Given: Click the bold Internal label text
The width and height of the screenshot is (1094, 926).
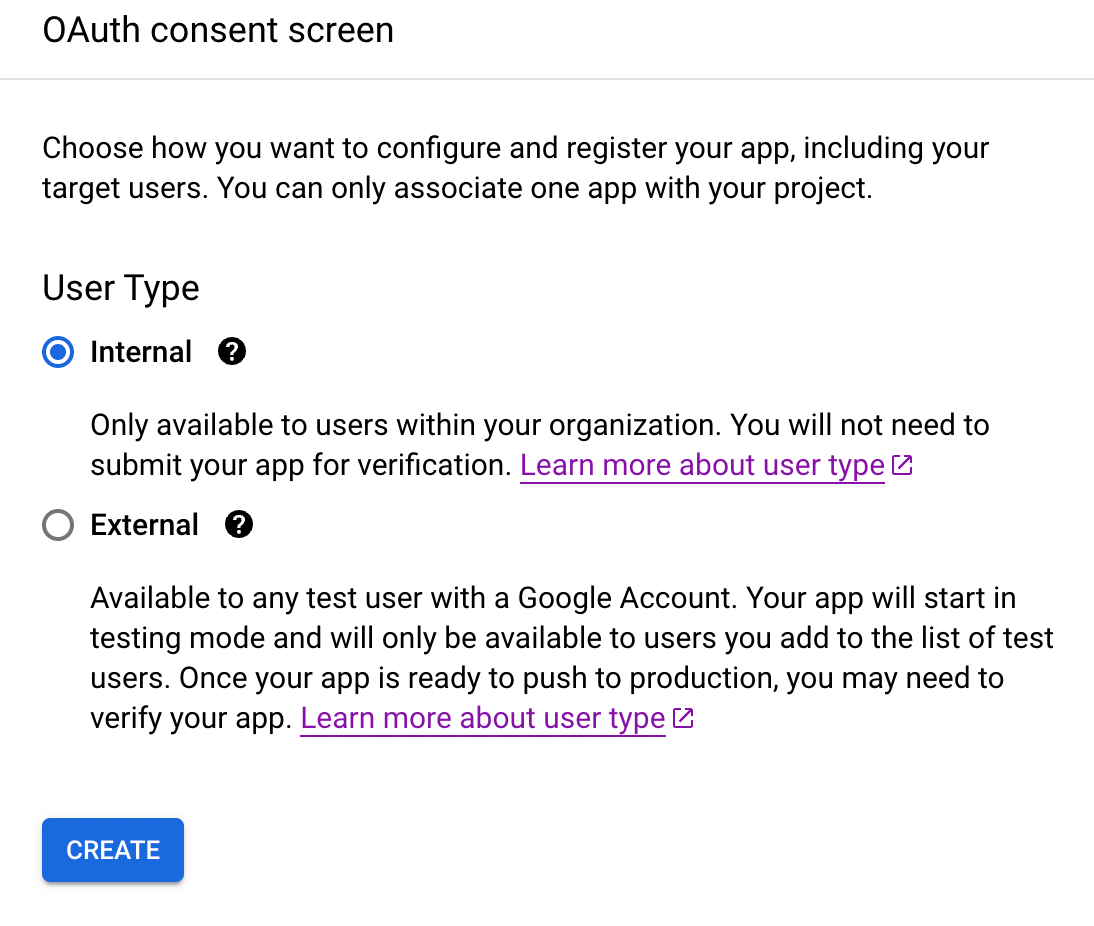Looking at the screenshot, I should (x=141, y=352).
